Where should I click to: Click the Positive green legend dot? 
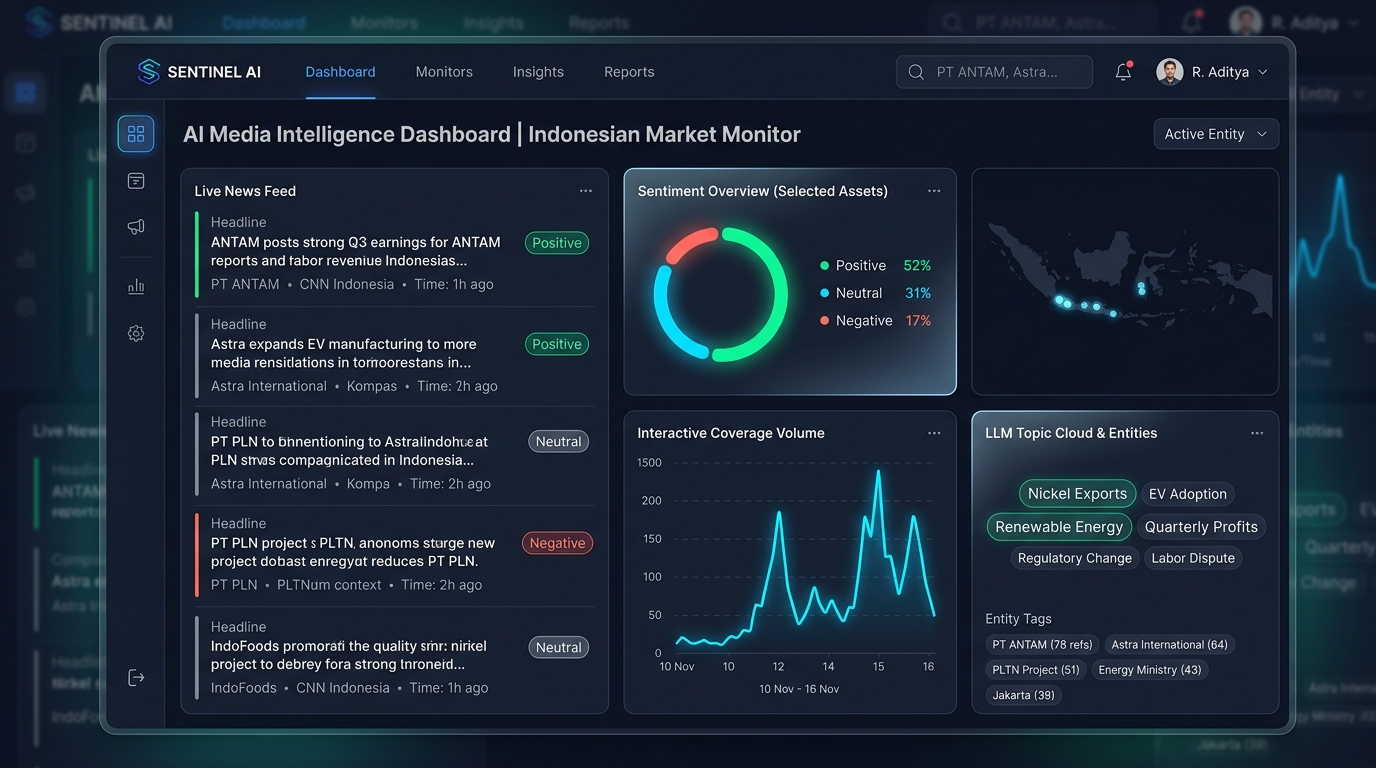tap(825, 266)
